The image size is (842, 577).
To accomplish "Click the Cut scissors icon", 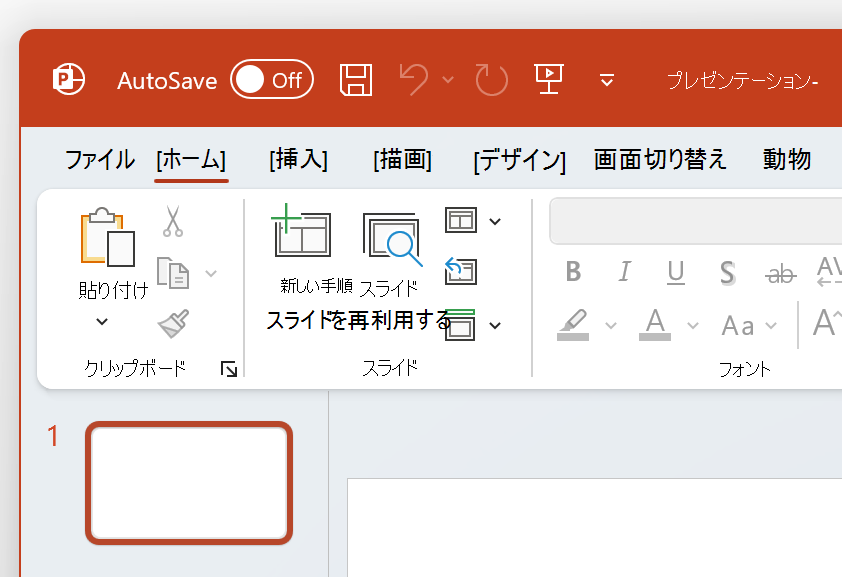I will [172, 221].
